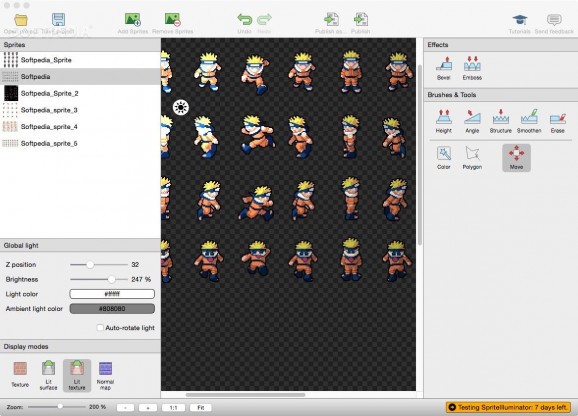Image resolution: width=578 pixels, height=416 pixels.
Task: Click the Brightness value 247 %
Action: 141,279
